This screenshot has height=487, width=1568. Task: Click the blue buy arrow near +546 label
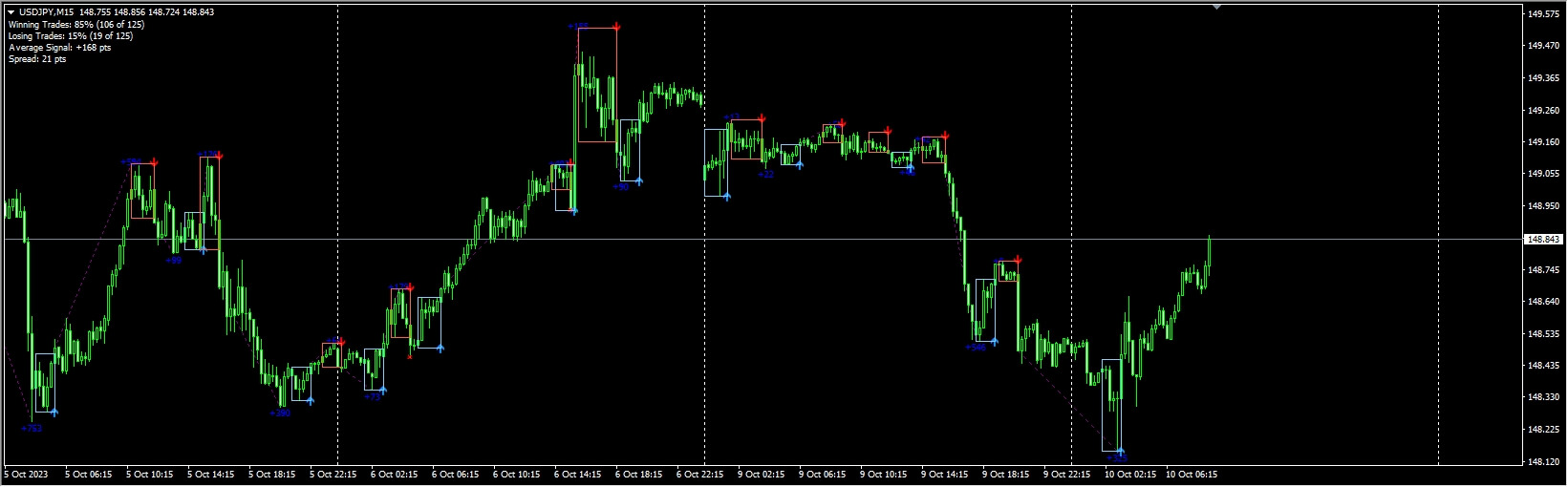[x=994, y=341]
